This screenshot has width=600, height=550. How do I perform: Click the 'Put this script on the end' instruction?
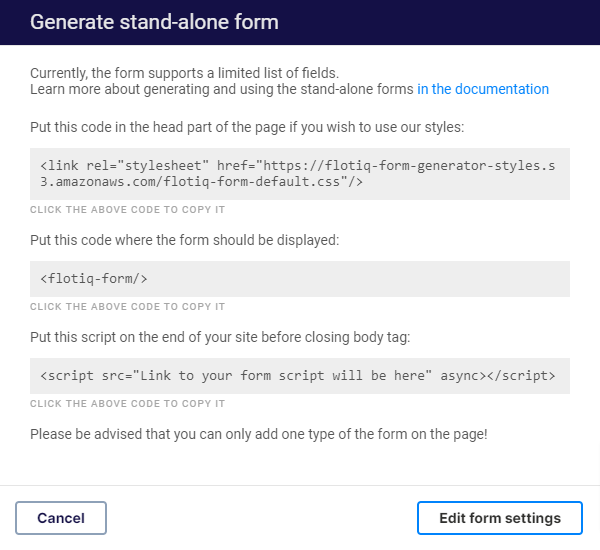tap(220, 337)
